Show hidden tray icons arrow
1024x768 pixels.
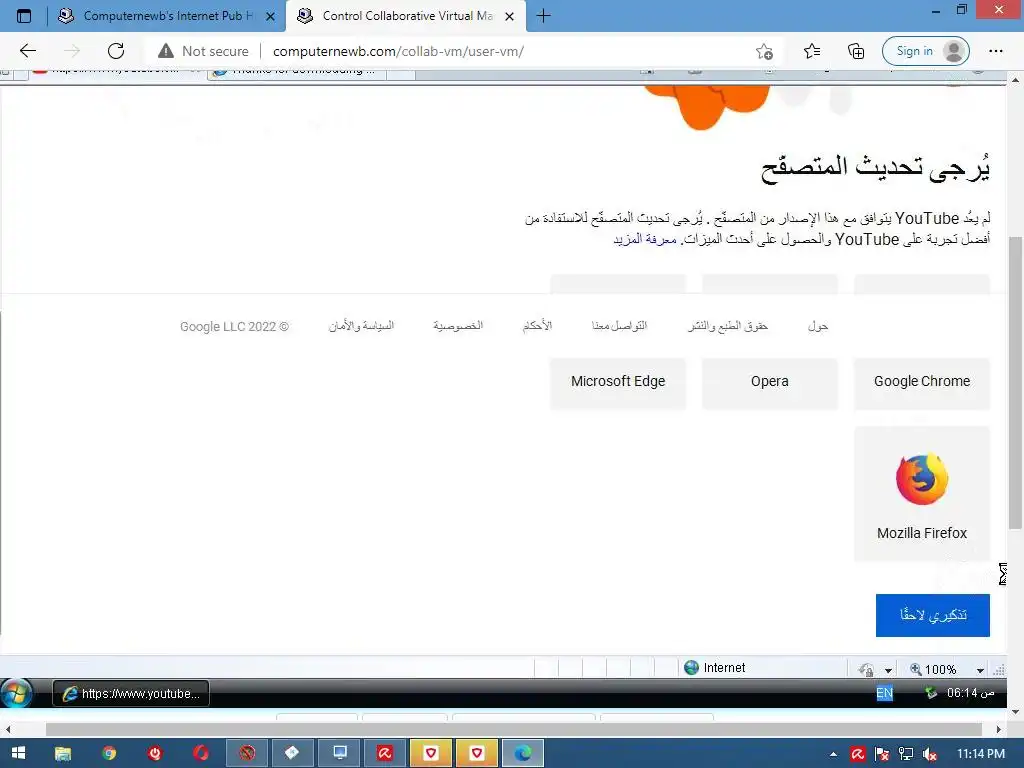point(833,754)
